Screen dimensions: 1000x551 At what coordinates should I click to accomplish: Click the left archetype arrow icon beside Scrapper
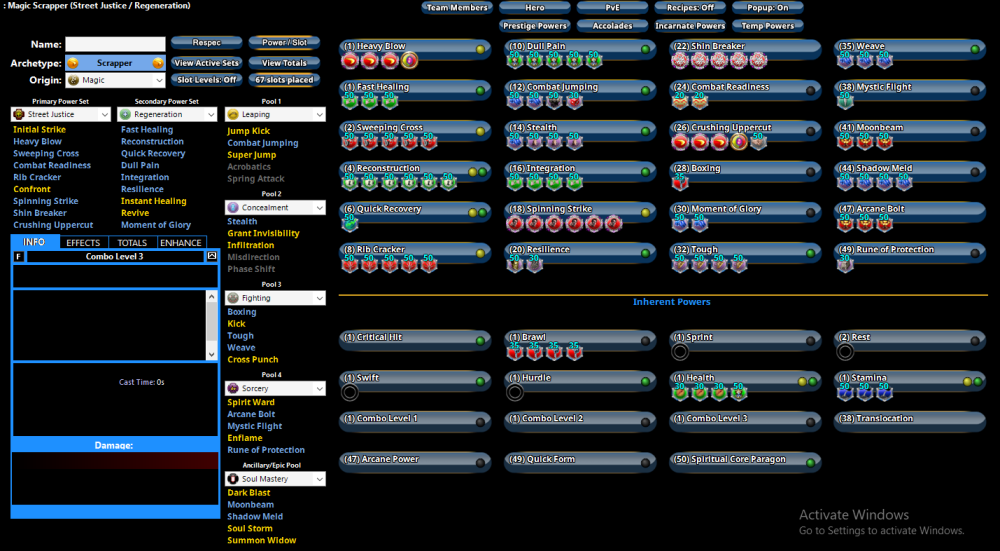point(73,63)
